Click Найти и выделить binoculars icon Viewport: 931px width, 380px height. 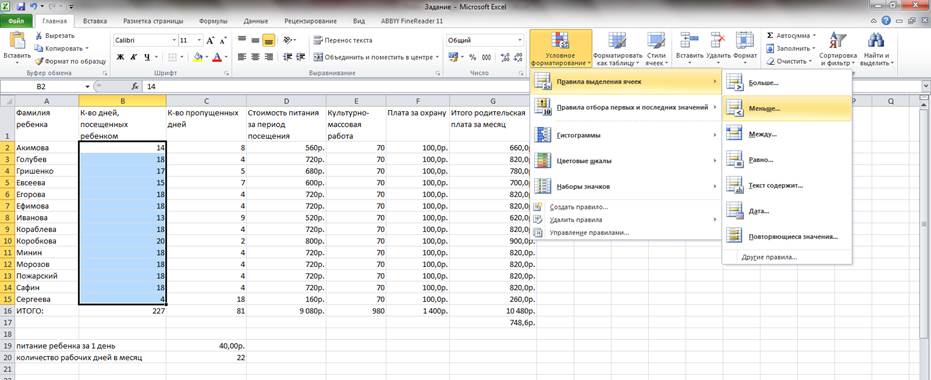876,40
